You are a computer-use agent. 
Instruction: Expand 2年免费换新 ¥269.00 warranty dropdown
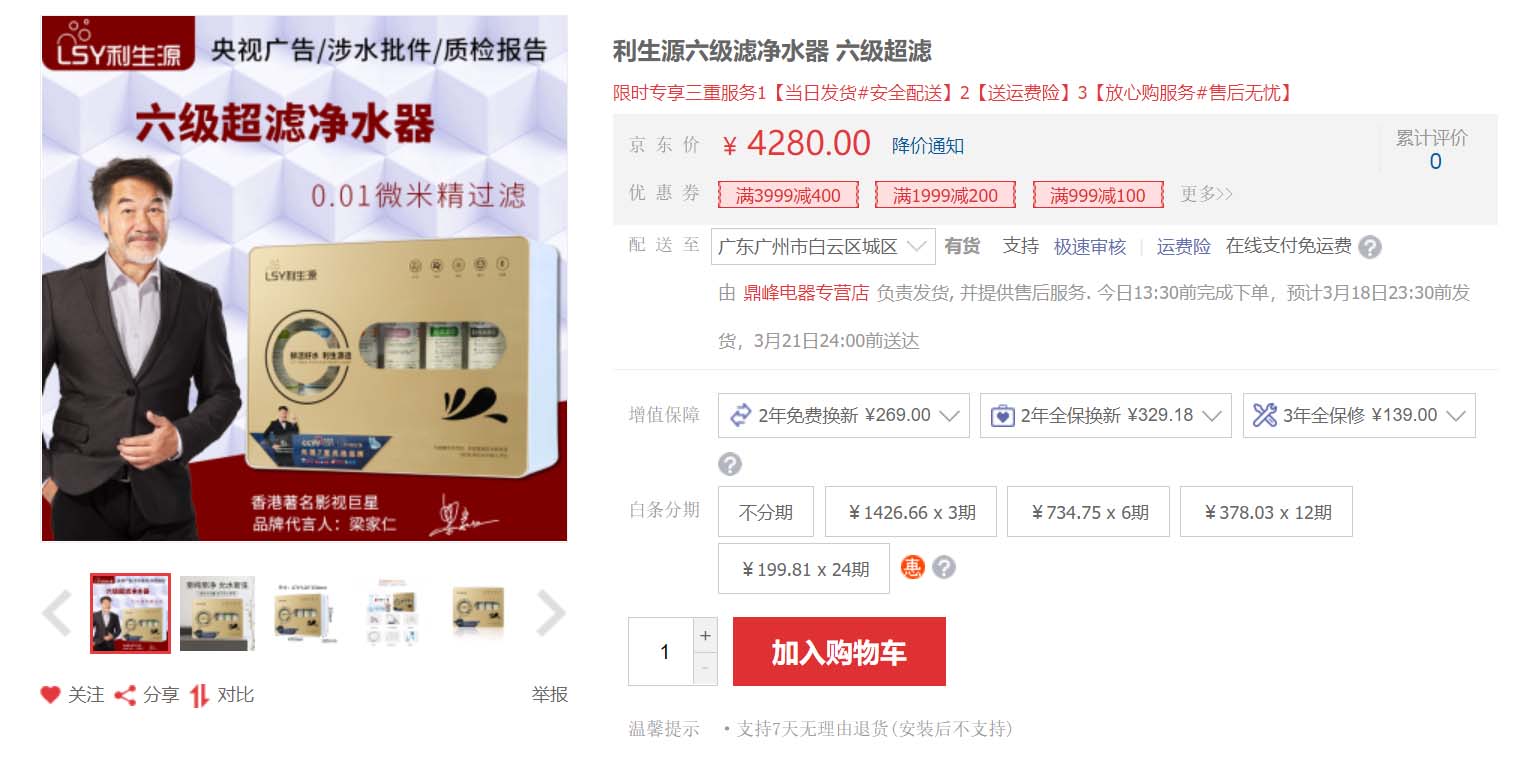[844, 415]
